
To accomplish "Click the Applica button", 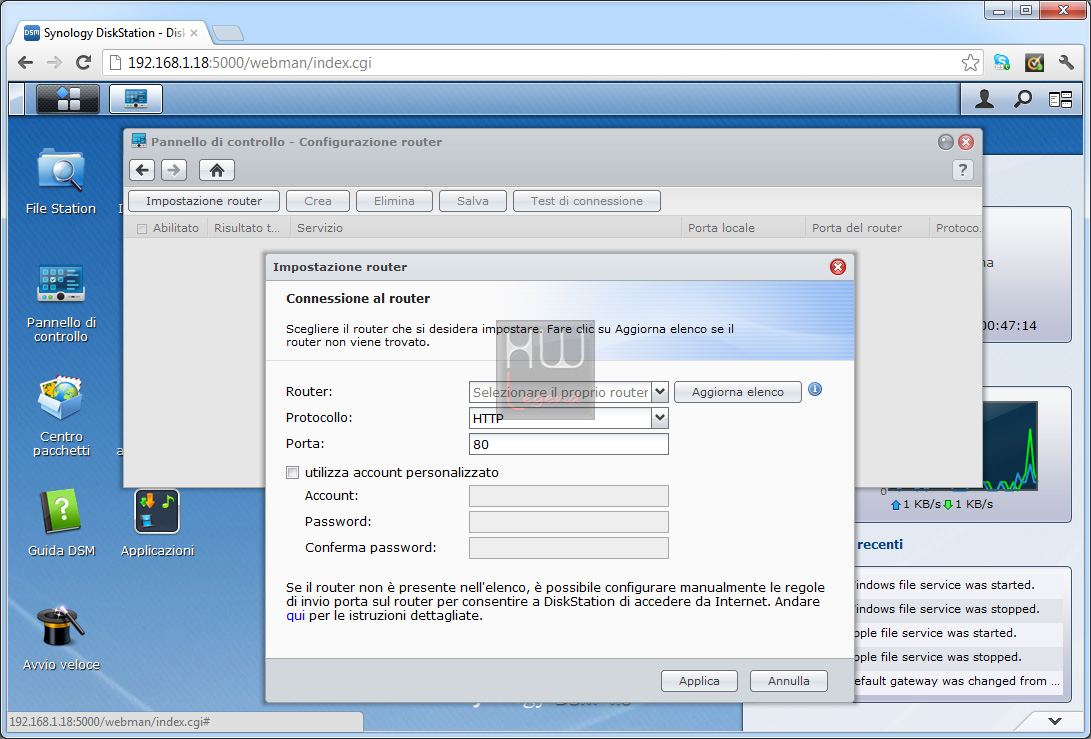I will tap(699, 681).
